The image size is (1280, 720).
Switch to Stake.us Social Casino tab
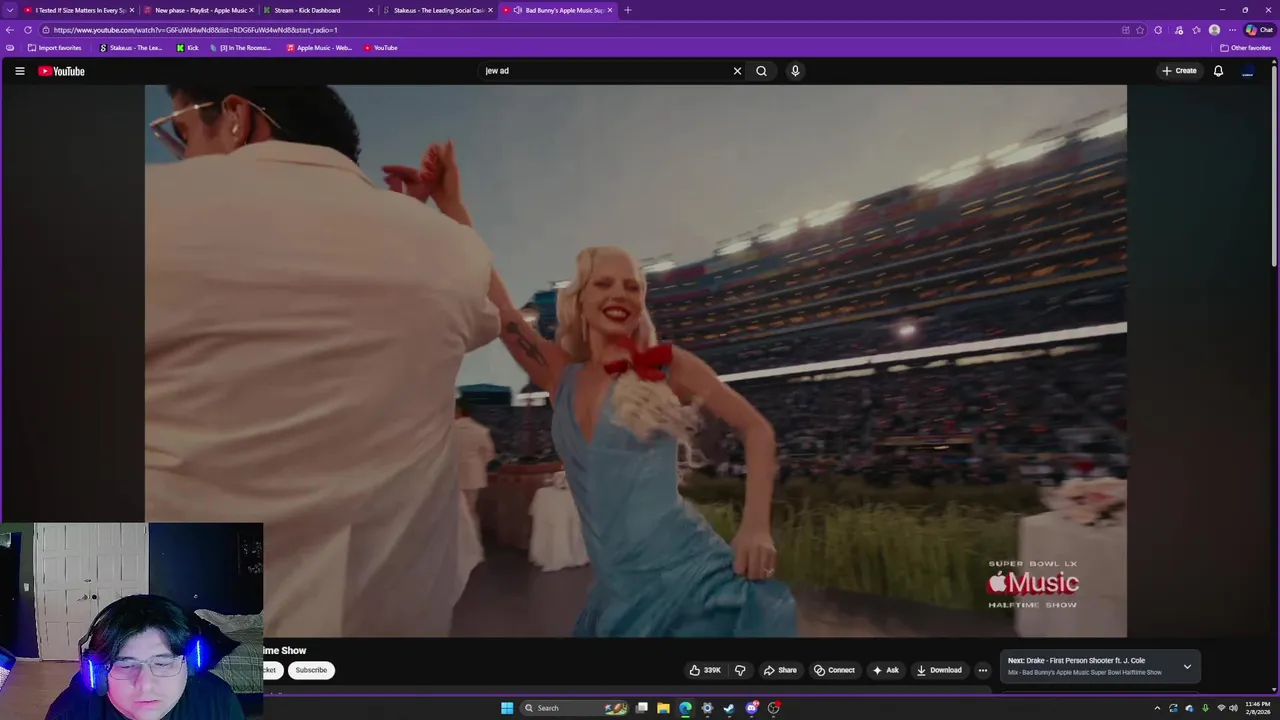click(438, 10)
